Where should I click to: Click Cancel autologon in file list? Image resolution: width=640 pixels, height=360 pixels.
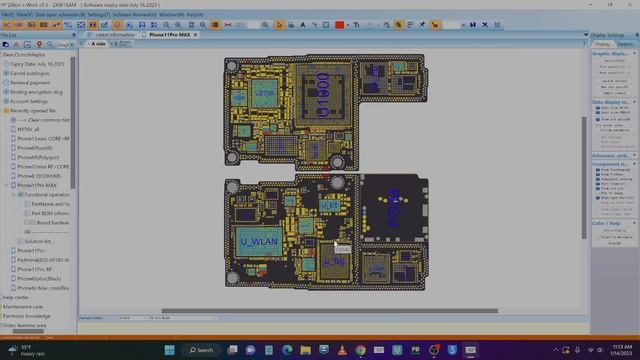click(x=30, y=73)
